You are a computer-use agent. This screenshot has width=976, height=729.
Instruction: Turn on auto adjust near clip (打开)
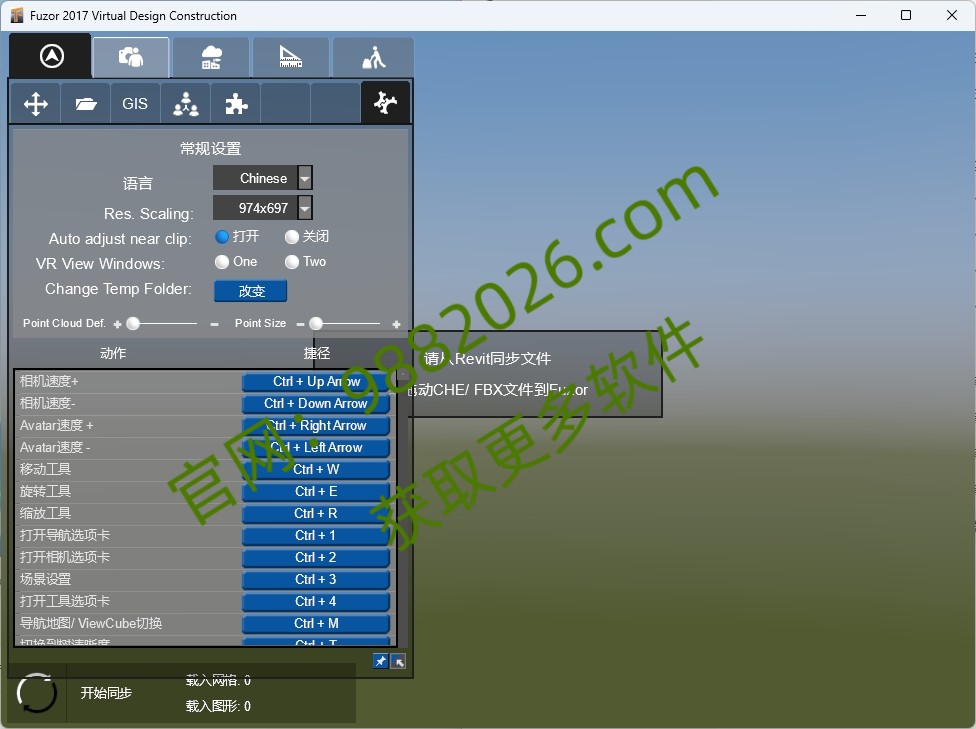pos(222,237)
